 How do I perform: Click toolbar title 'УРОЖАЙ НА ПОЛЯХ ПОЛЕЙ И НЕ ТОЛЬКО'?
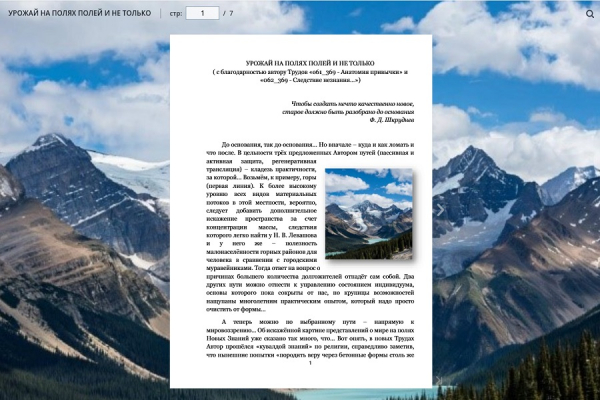click(80, 13)
